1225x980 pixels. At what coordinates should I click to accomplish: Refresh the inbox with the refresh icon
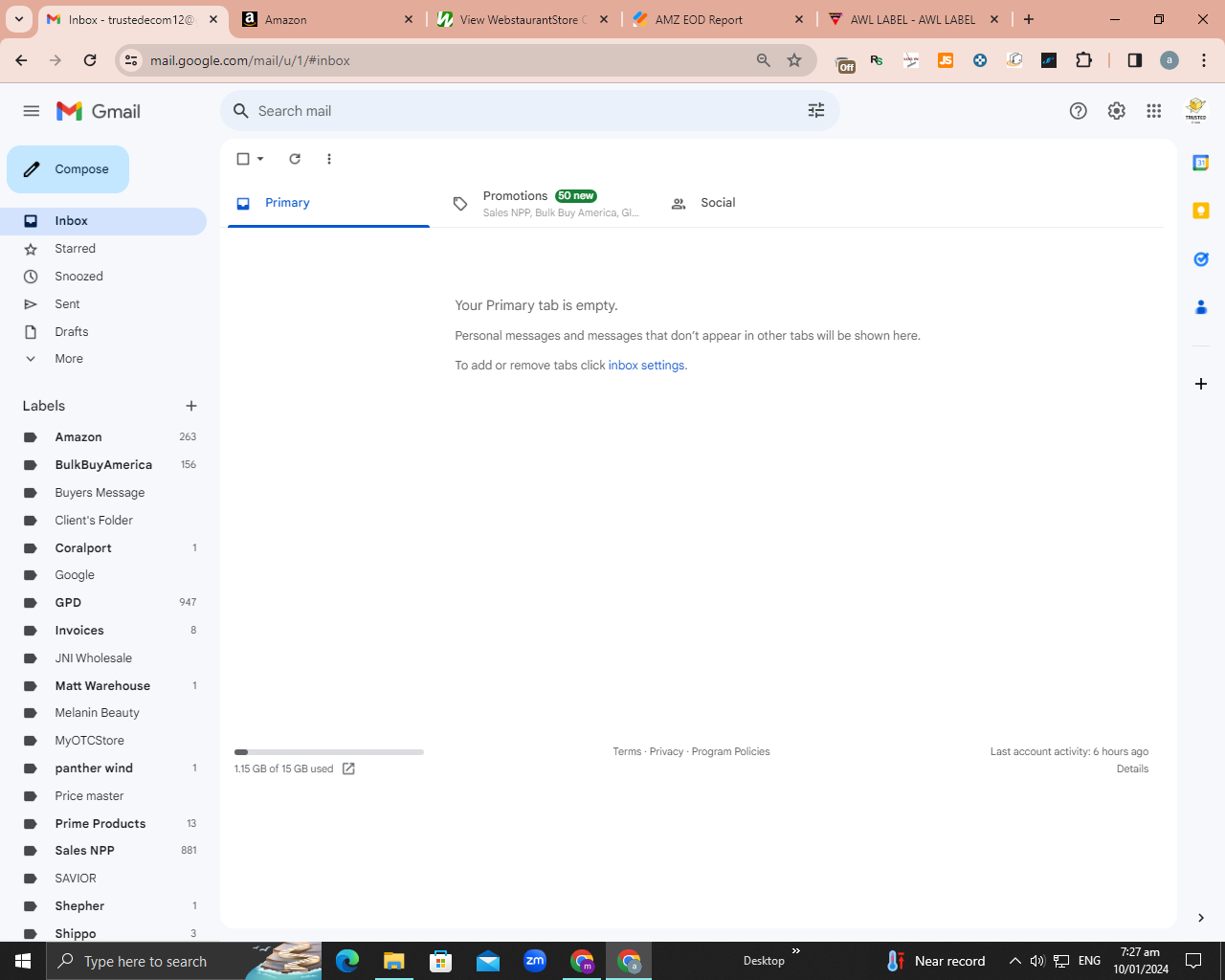coord(295,159)
